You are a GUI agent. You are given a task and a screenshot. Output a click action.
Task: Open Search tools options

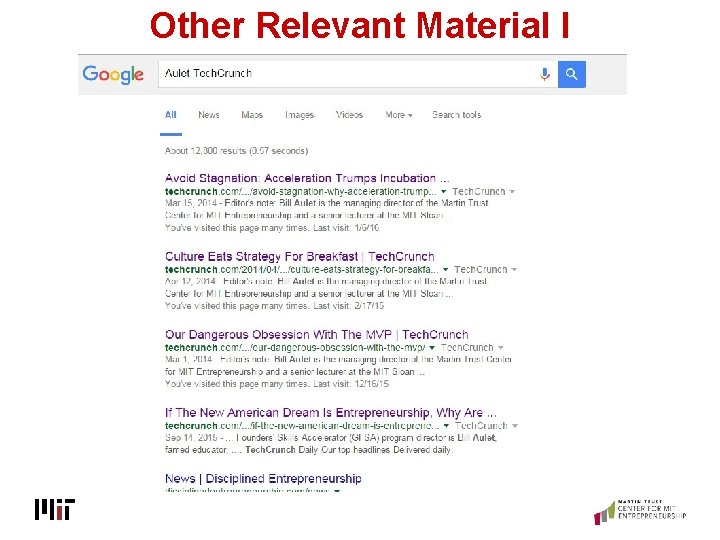pos(456,115)
